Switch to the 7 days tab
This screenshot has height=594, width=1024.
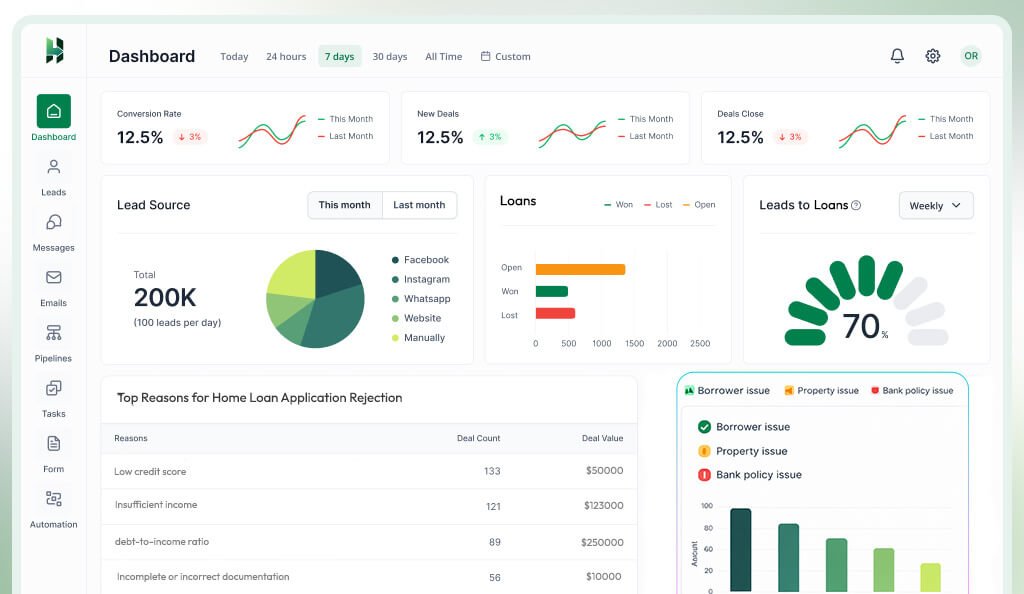(339, 57)
